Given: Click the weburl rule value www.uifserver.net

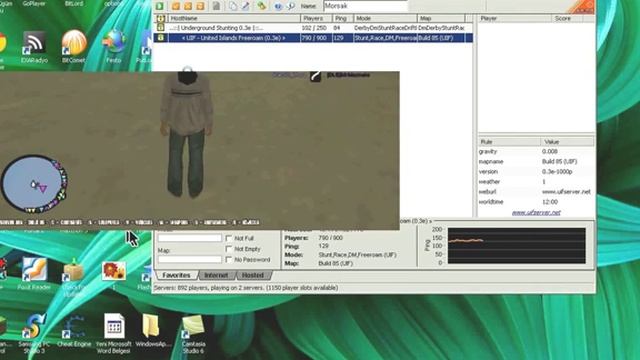Looking at the screenshot, I should tap(566, 192).
